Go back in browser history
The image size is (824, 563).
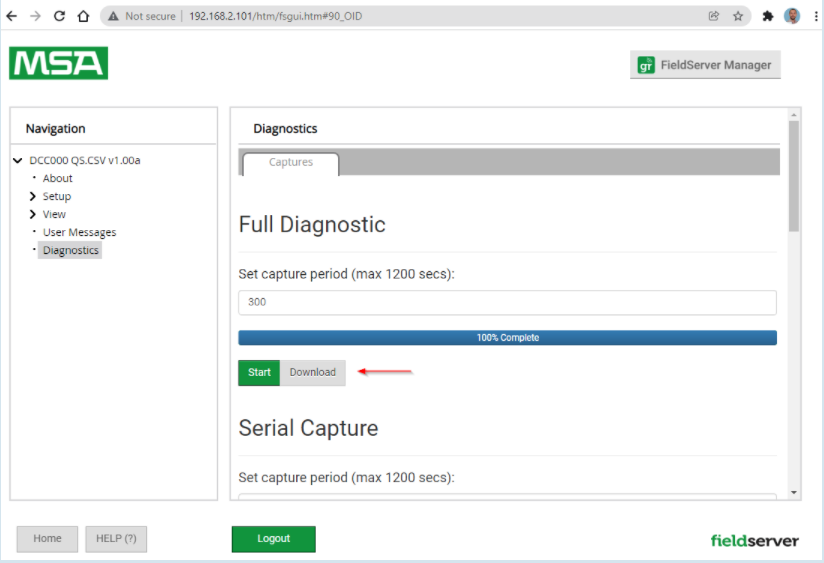pos(12,16)
